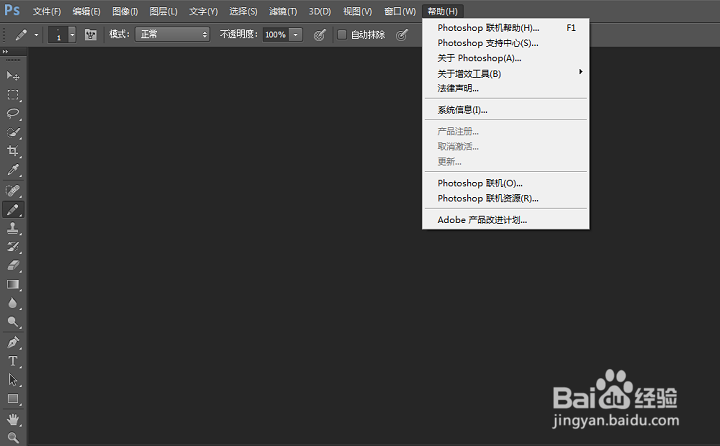Select the Gradient tool

[x=13, y=285]
